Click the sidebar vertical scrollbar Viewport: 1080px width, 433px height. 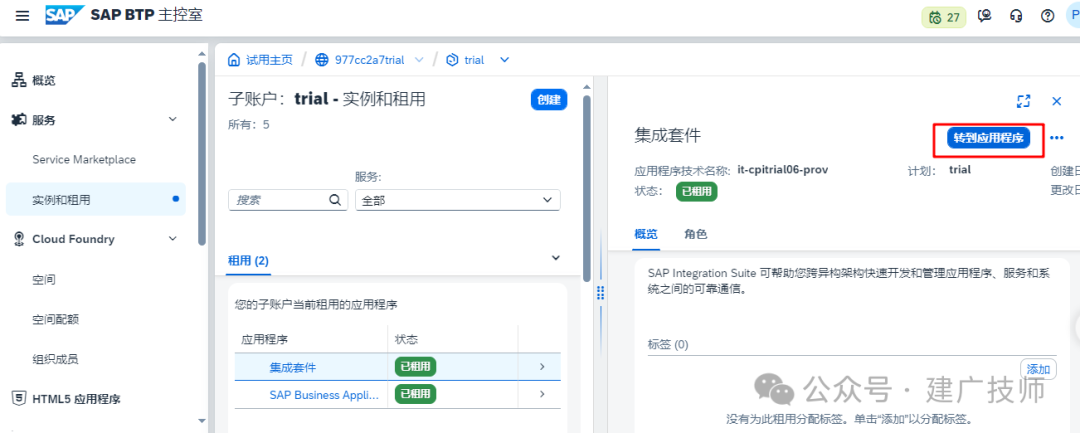(202, 154)
